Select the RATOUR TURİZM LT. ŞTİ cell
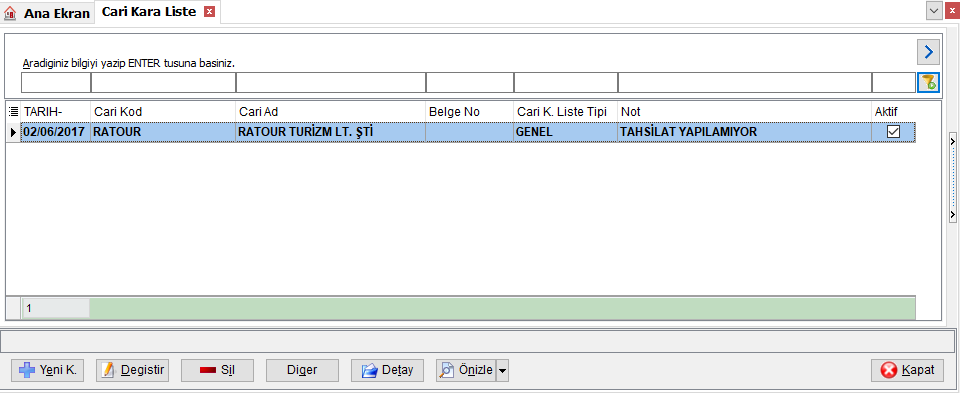The width and height of the screenshot is (960, 393). (331, 132)
